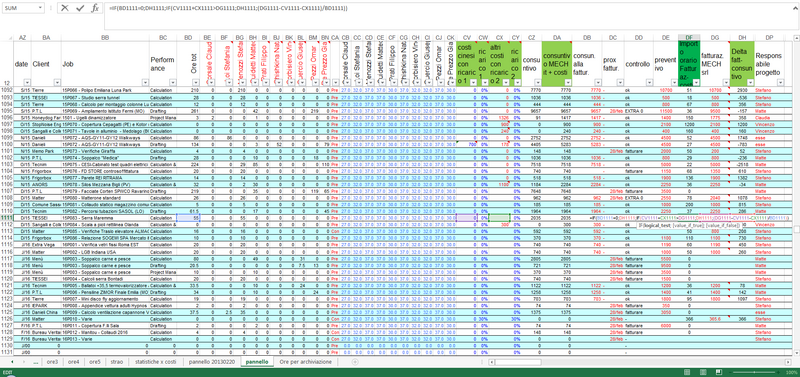Open the Client column filter dropdown
800x377 pixels.
tap(57, 82)
